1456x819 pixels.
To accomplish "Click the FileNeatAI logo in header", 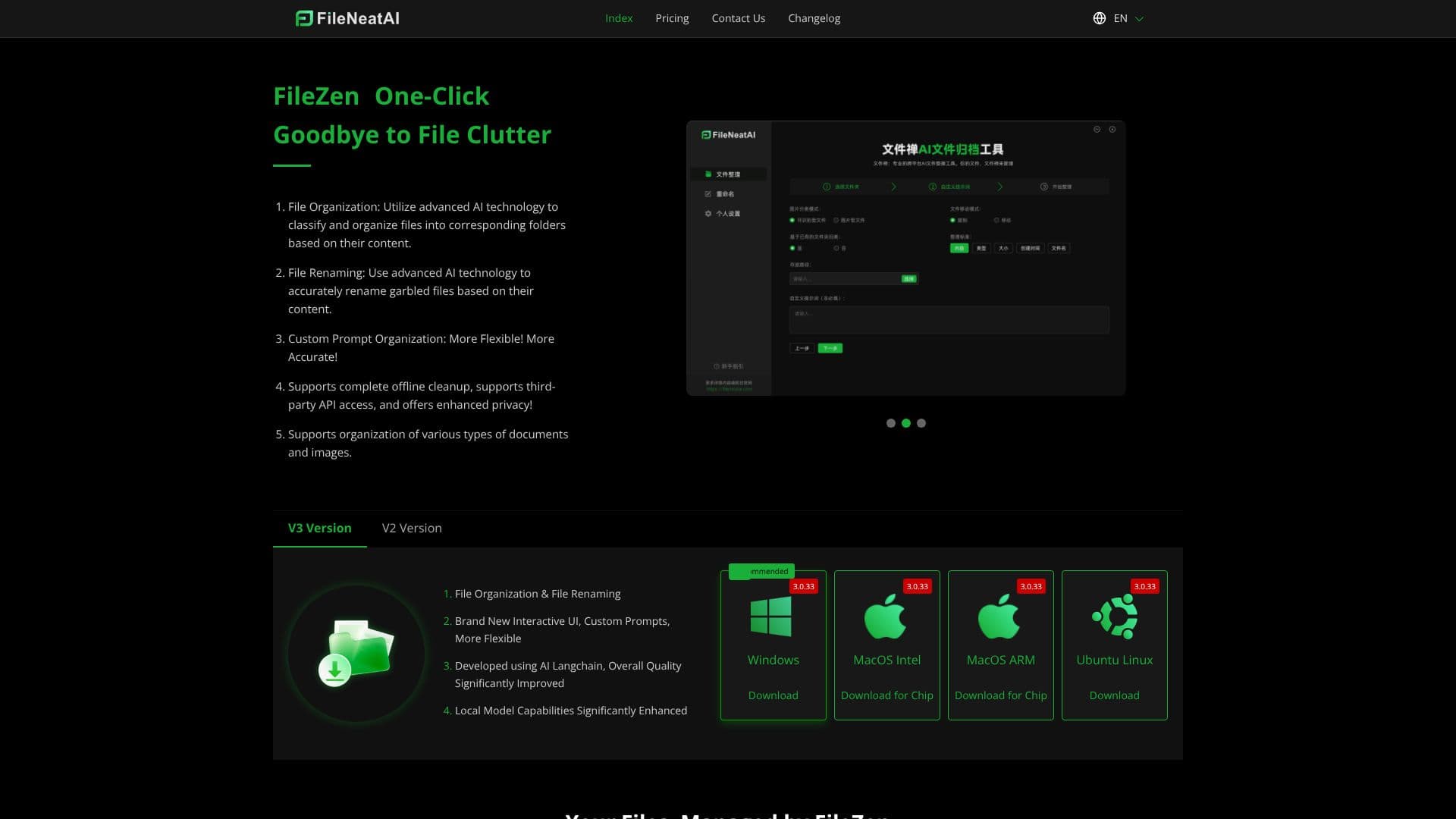I will tap(347, 18).
